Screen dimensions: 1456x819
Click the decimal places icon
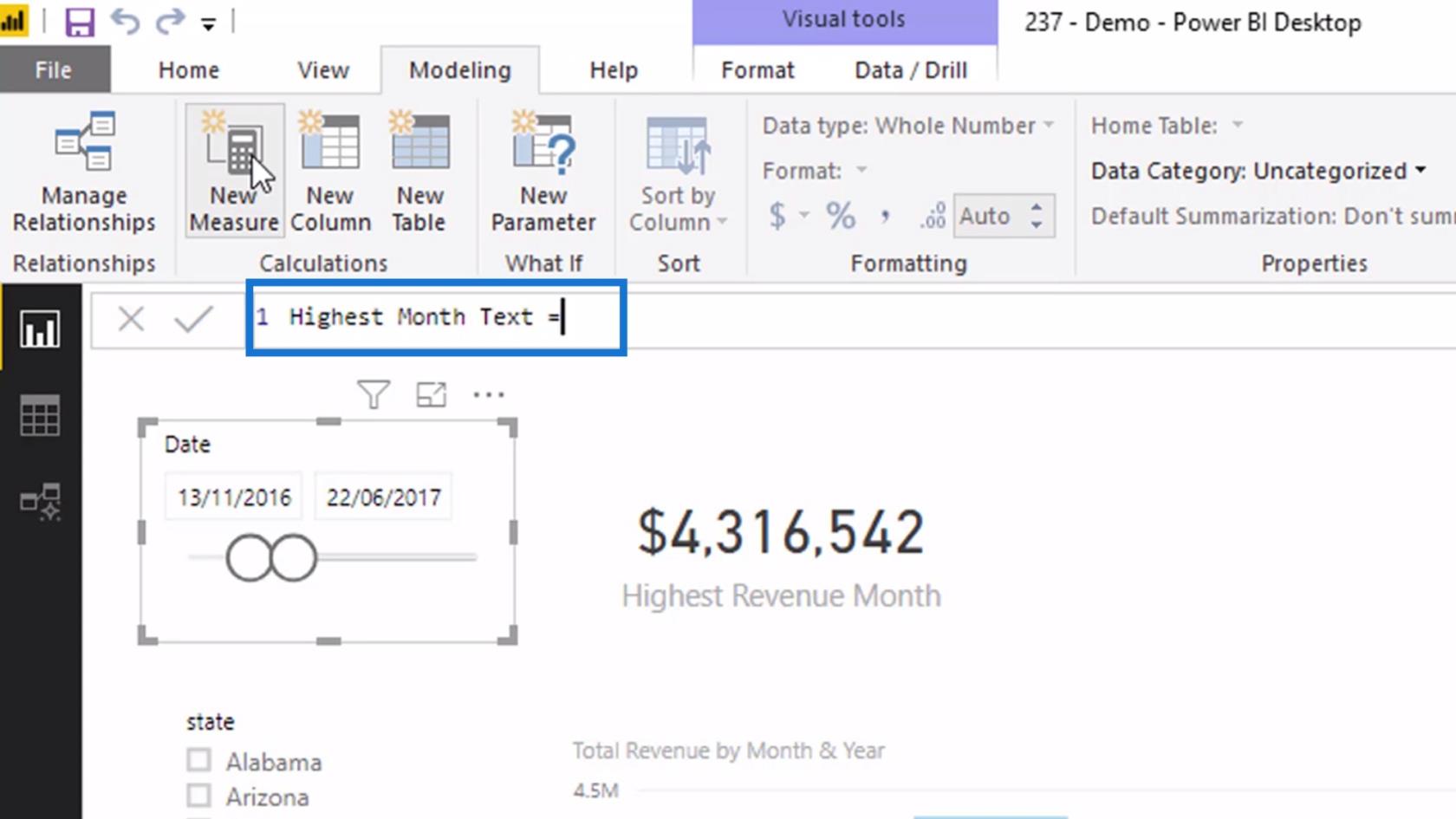[x=933, y=216]
